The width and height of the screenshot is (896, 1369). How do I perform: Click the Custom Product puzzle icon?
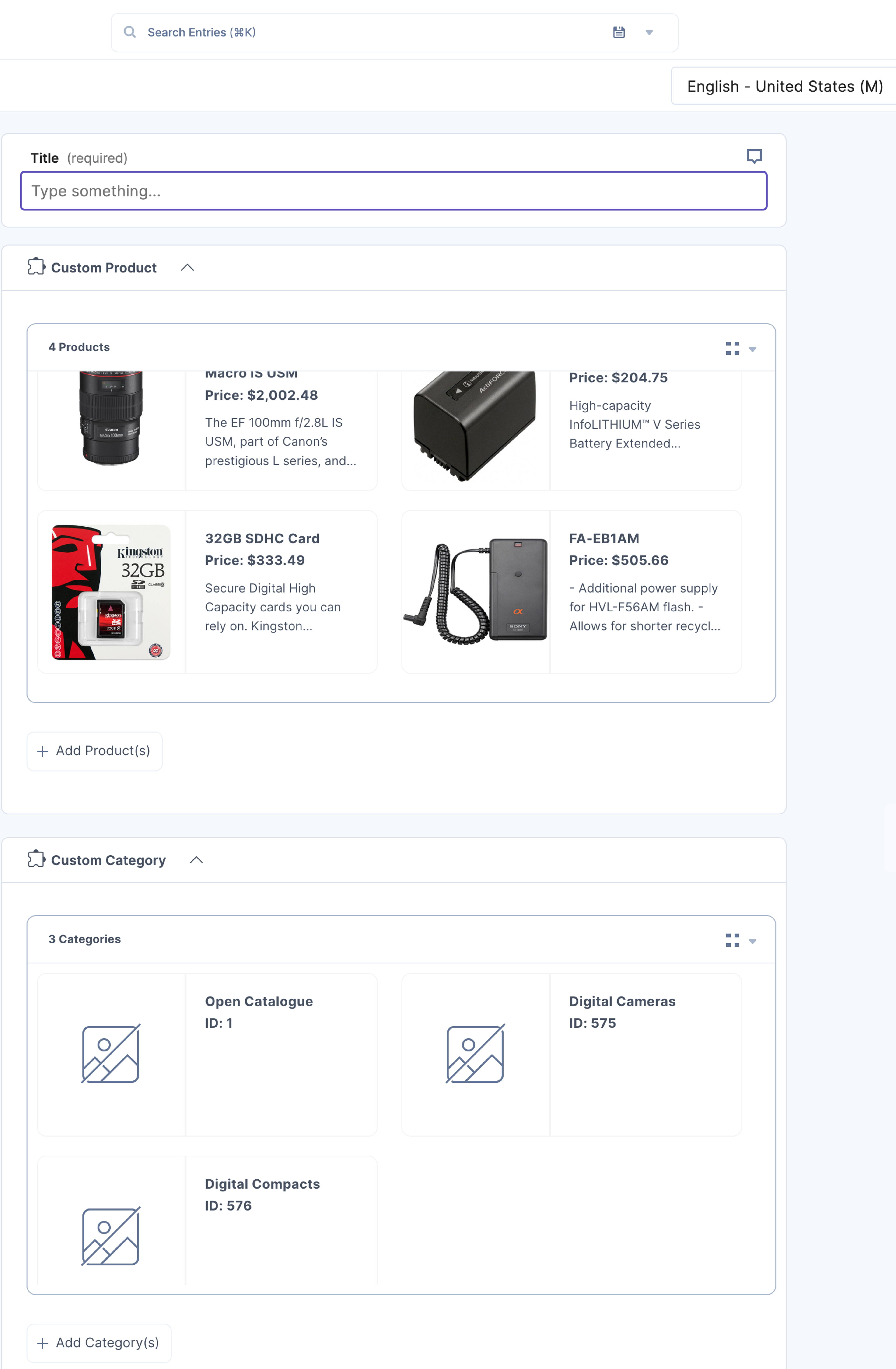point(36,266)
